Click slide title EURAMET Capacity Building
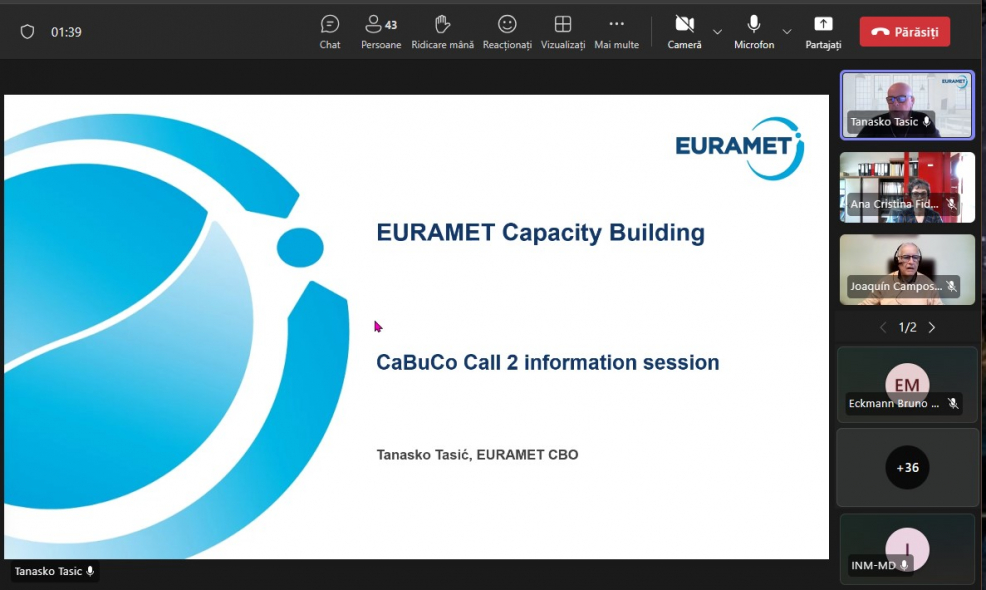This screenshot has width=986, height=590. [540, 233]
